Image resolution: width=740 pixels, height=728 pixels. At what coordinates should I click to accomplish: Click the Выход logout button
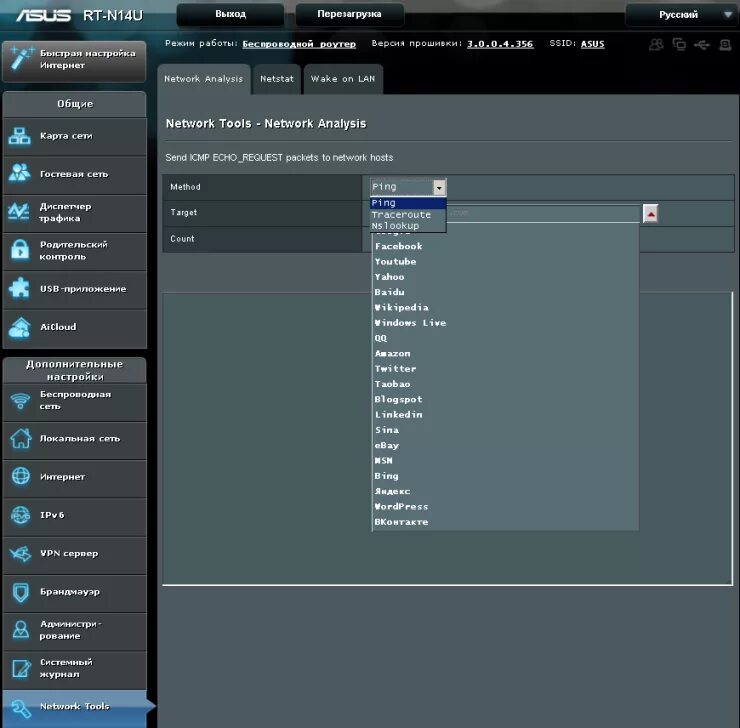[x=230, y=14]
